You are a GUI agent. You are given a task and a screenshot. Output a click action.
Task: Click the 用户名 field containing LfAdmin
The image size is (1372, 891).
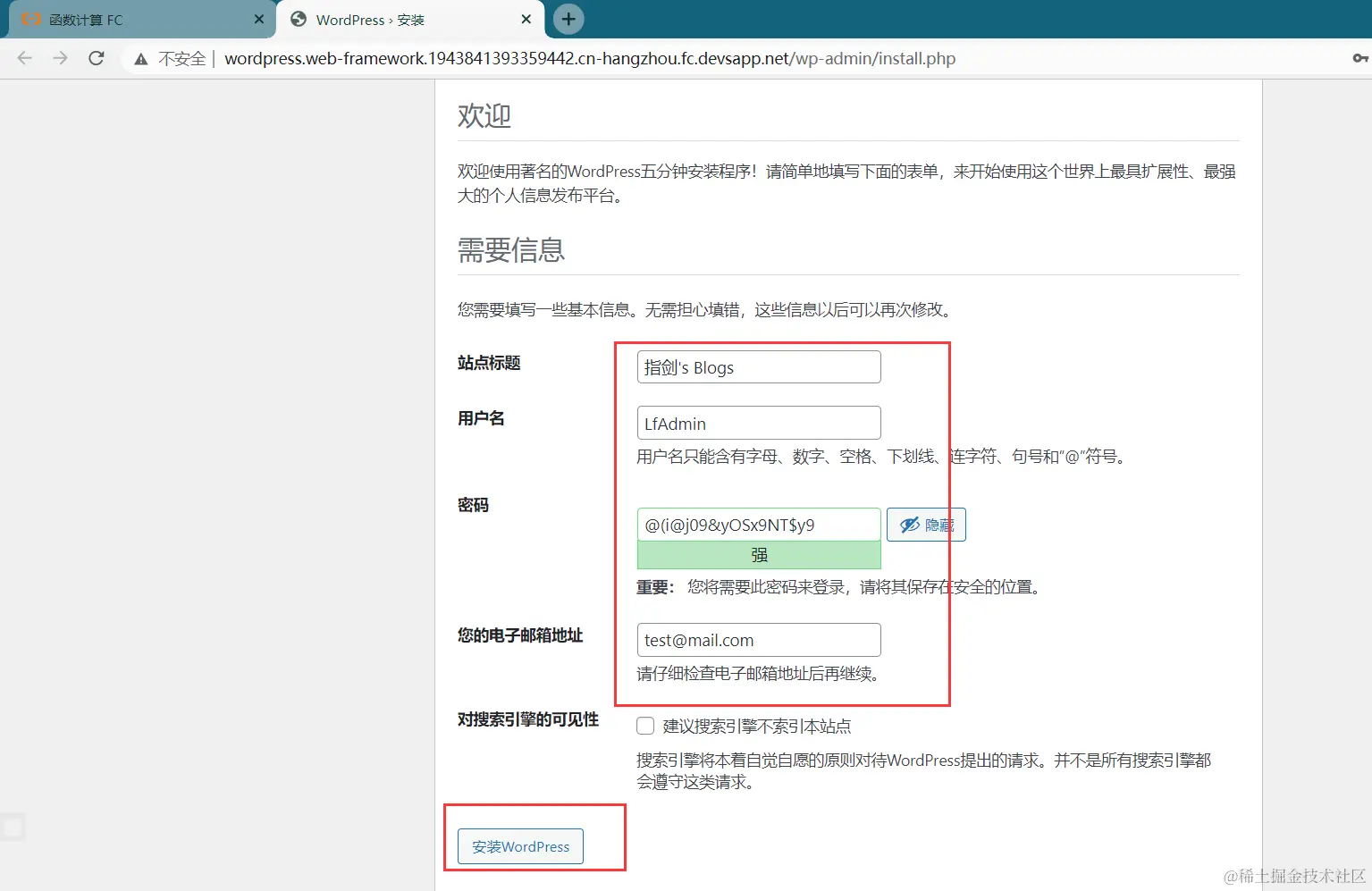pyautogui.click(x=759, y=423)
